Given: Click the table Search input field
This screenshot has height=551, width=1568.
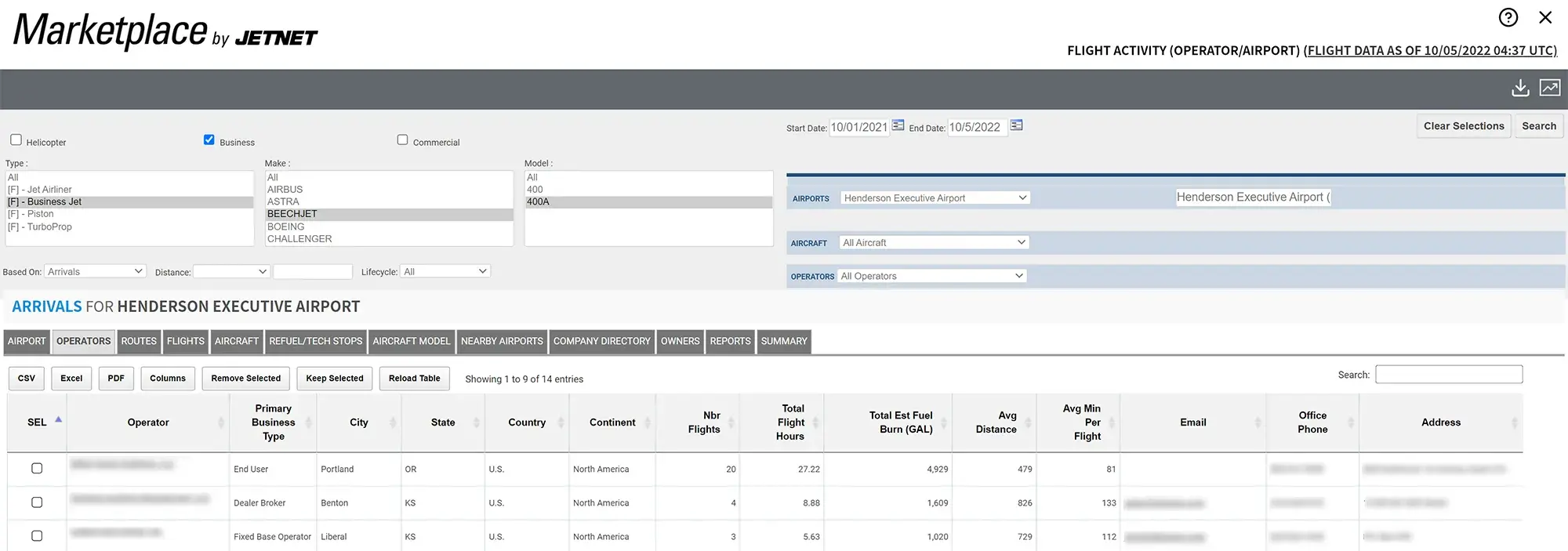Looking at the screenshot, I should coord(1449,375).
